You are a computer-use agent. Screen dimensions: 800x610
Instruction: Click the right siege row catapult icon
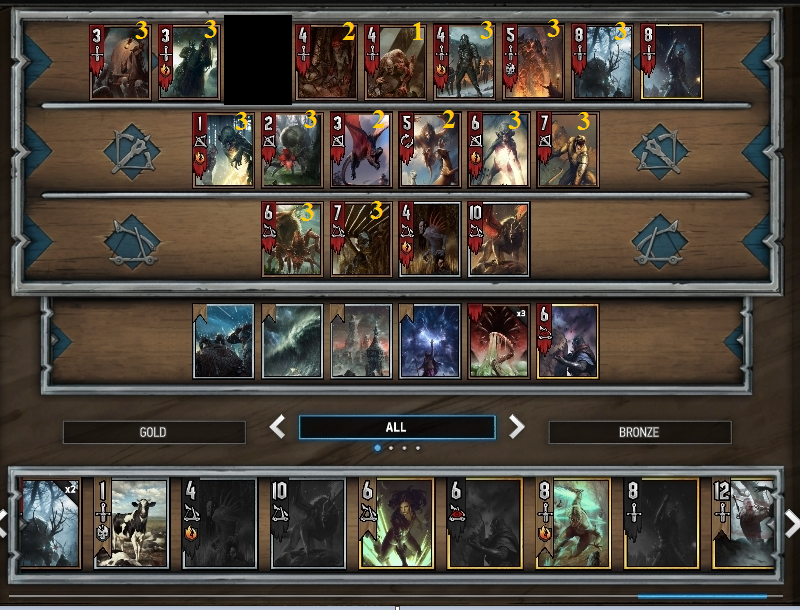(x=660, y=241)
